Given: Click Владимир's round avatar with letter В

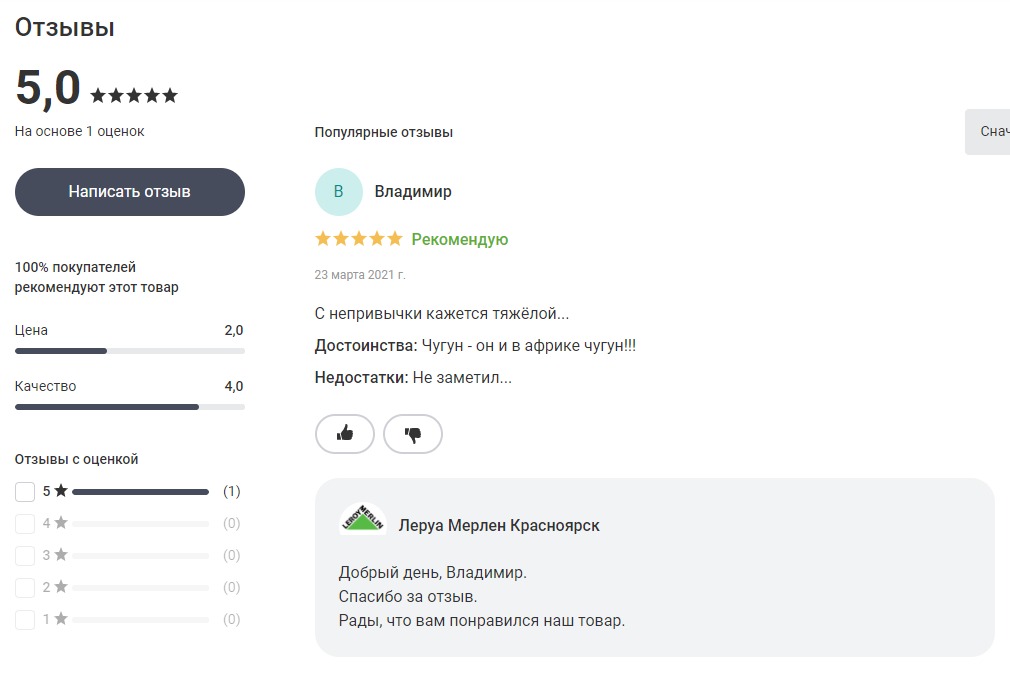Looking at the screenshot, I should pyautogui.click(x=339, y=191).
